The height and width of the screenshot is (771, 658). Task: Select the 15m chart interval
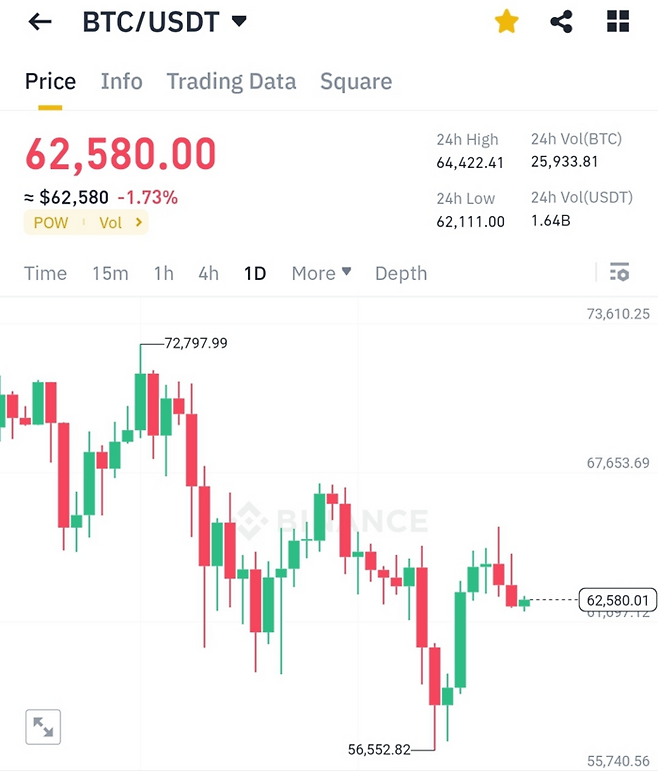[110, 273]
